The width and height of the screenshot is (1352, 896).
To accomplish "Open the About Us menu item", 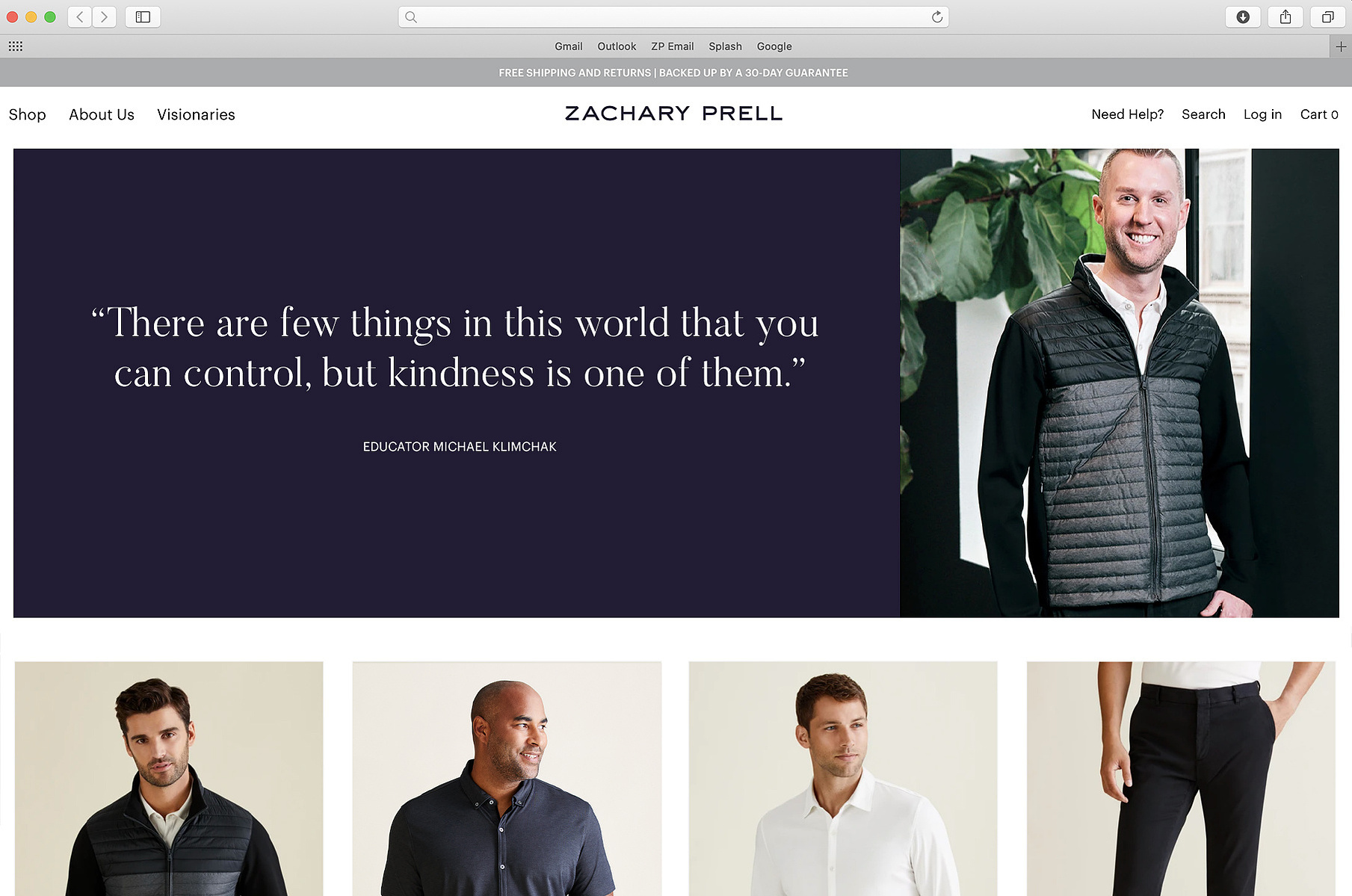I will [102, 114].
